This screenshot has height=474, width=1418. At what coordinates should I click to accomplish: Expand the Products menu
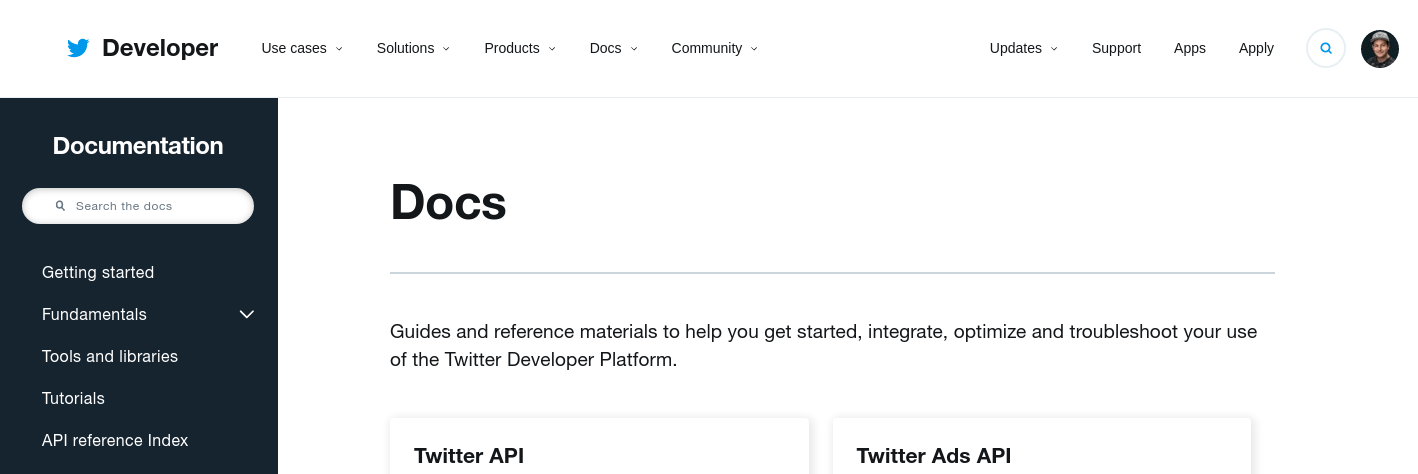pos(520,48)
